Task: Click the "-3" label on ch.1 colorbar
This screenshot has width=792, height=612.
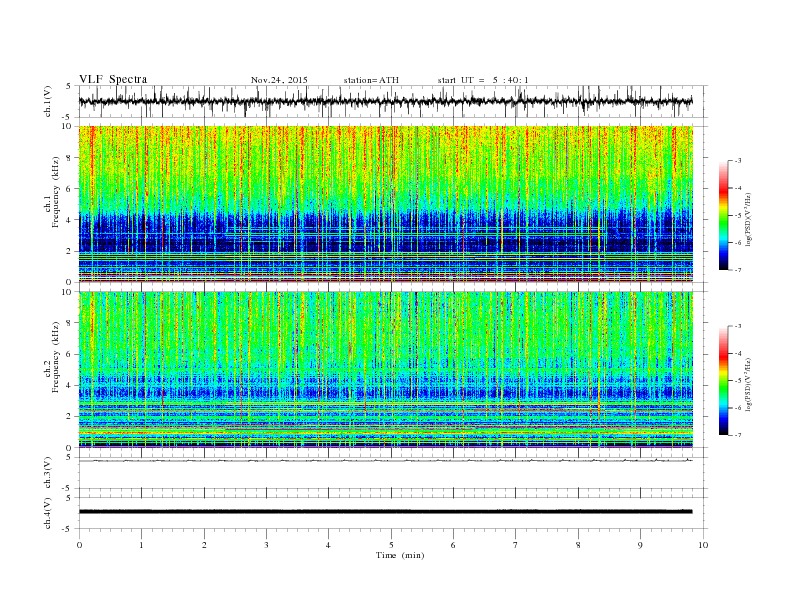Action: [738, 161]
